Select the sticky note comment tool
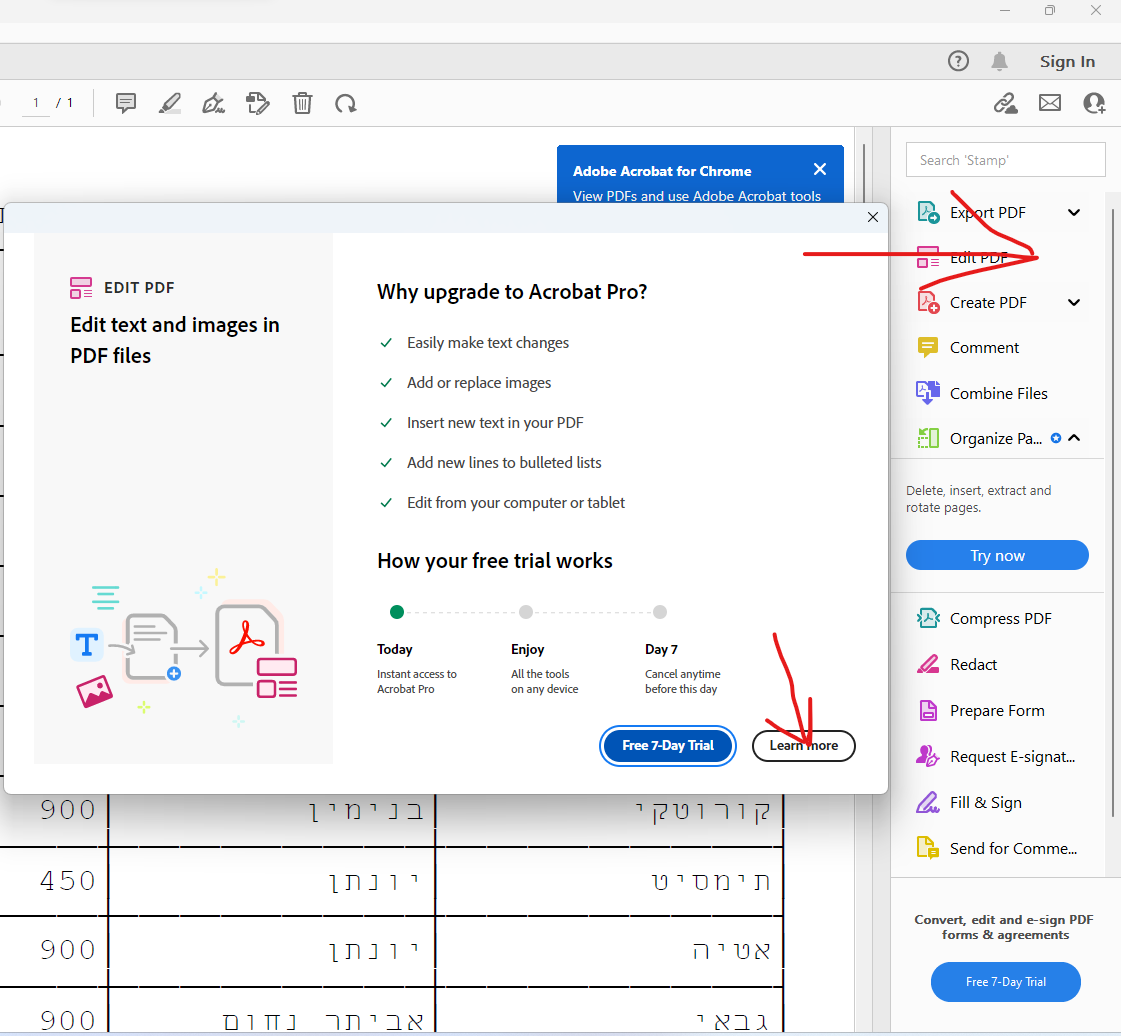Screen dimensions: 1121x1036 point(126,104)
